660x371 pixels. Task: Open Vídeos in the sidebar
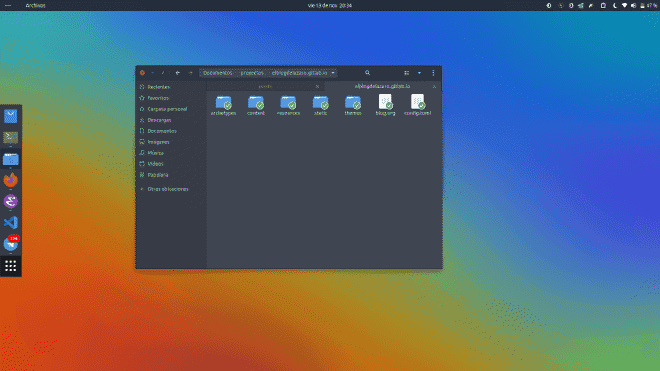pyautogui.click(x=171, y=164)
